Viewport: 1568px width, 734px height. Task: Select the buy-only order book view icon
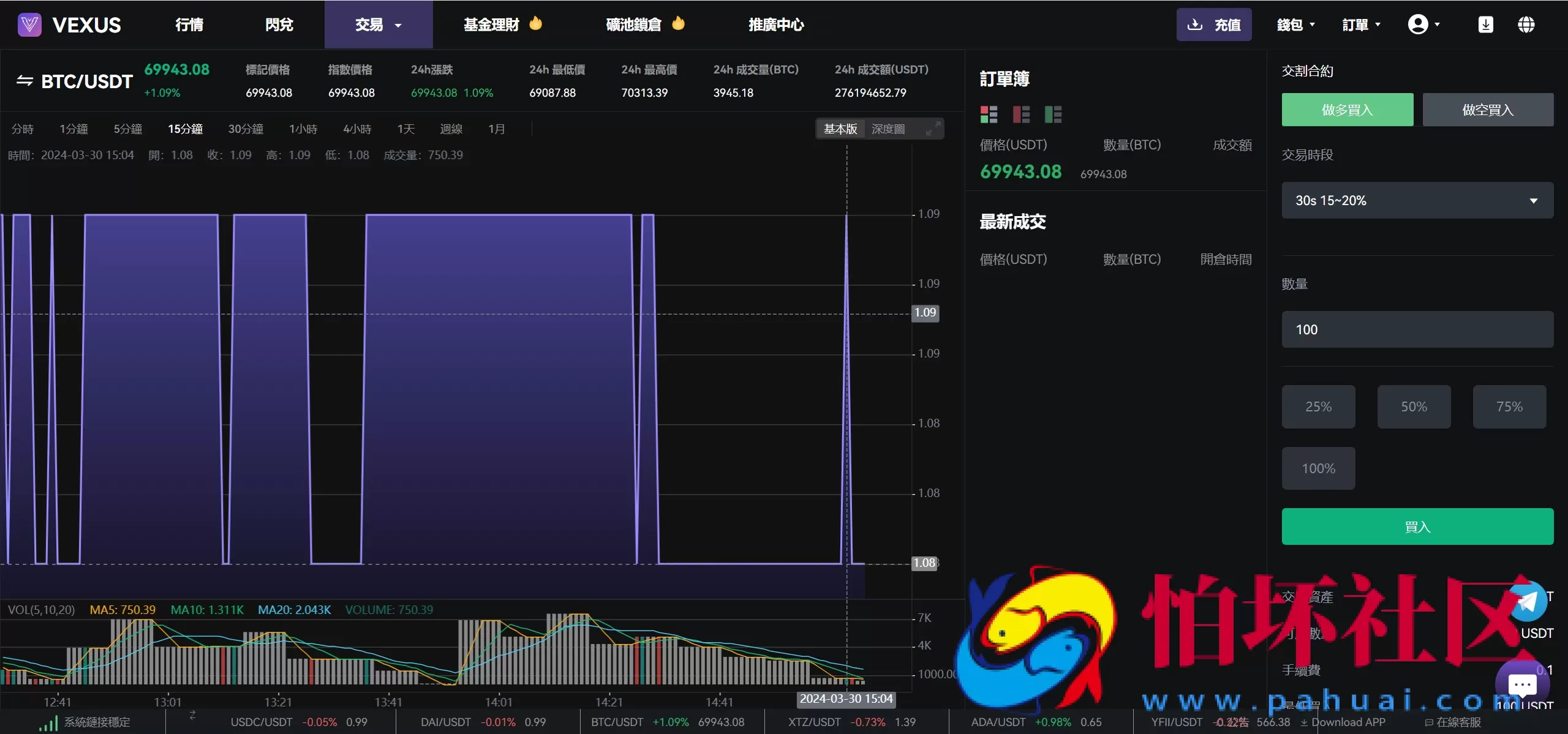[x=1053, y=114]
